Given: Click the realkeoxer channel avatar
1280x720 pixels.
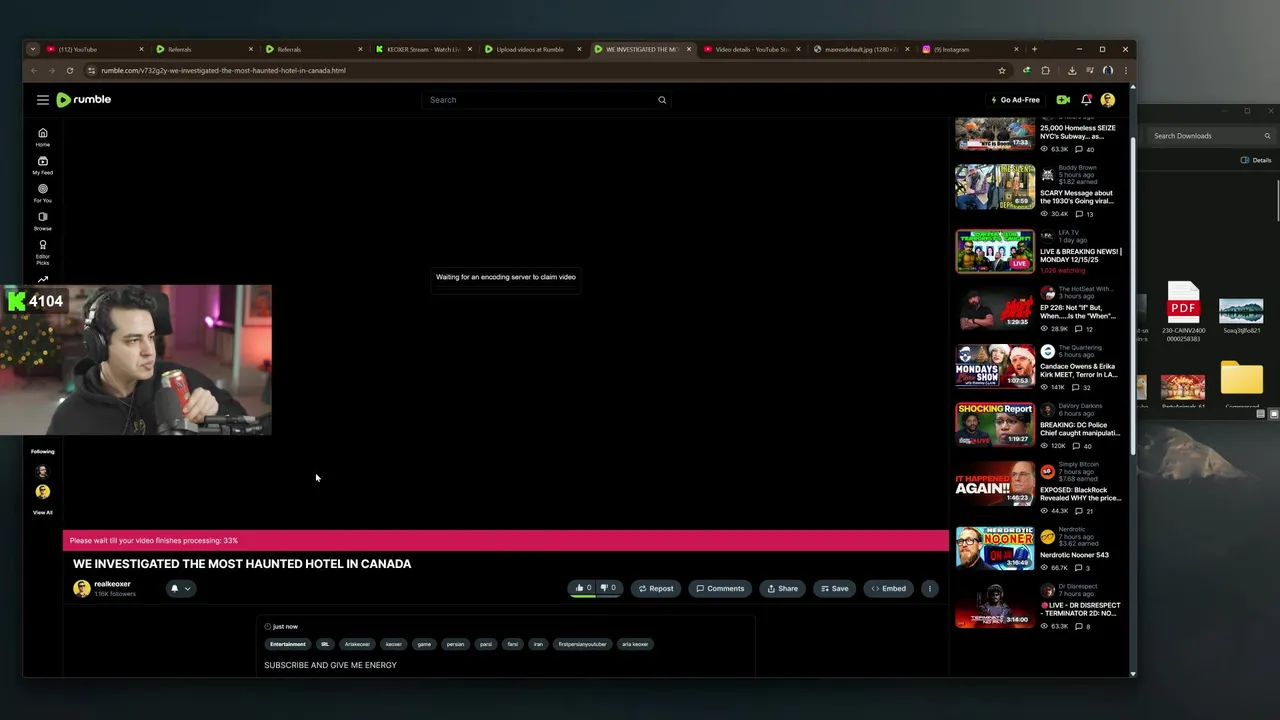Looking at the screenshot, I should pos(82,588).
